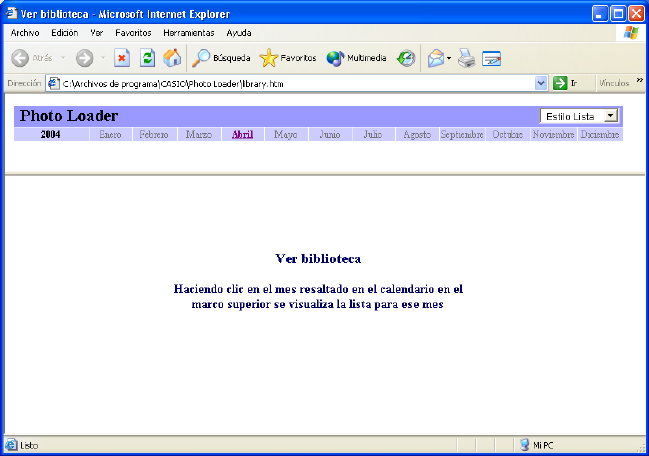
Task: Open the Archivo menu
Action: coord(24,33)
